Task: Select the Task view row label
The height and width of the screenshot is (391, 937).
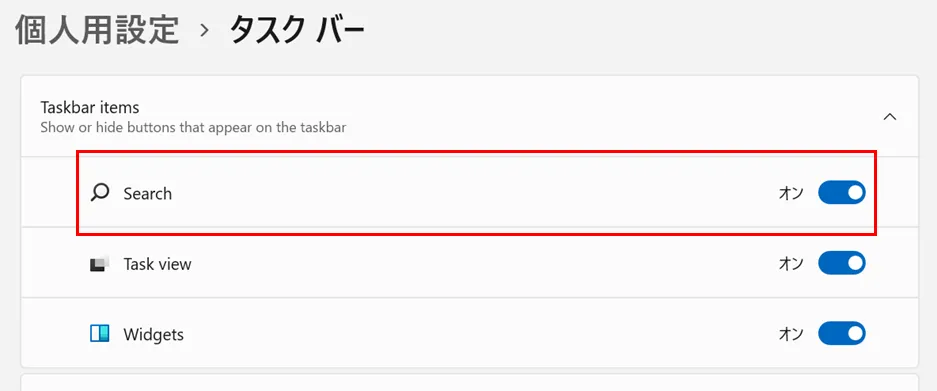Action: tap(157, 264)
